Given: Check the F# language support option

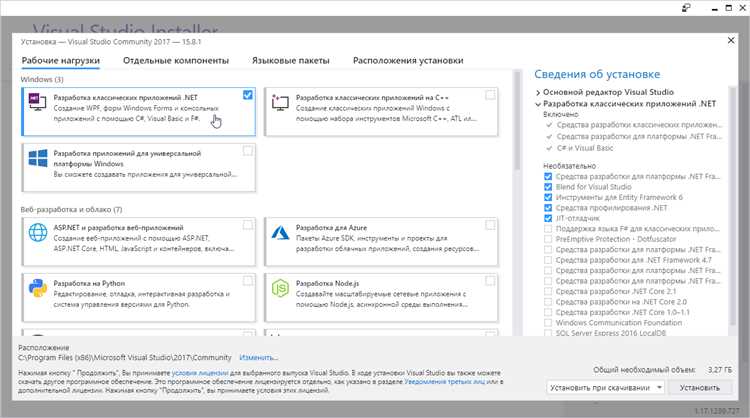Looking at the screenshot, I should tap(548, 229).
